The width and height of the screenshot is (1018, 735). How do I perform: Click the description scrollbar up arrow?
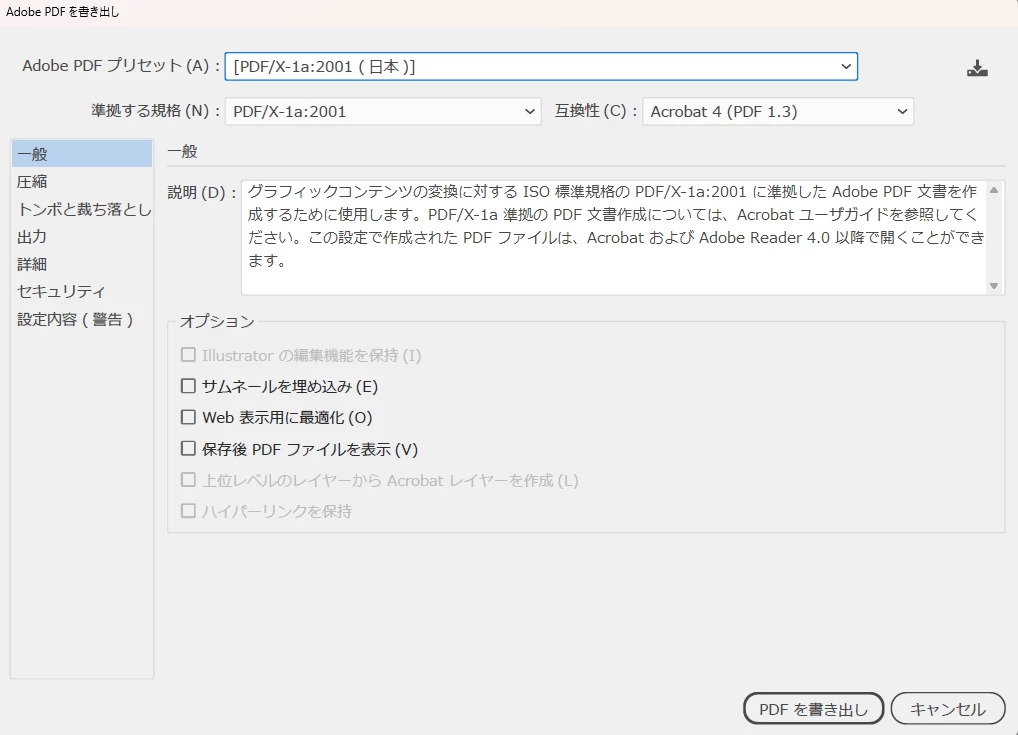click(x=994, y=190)
